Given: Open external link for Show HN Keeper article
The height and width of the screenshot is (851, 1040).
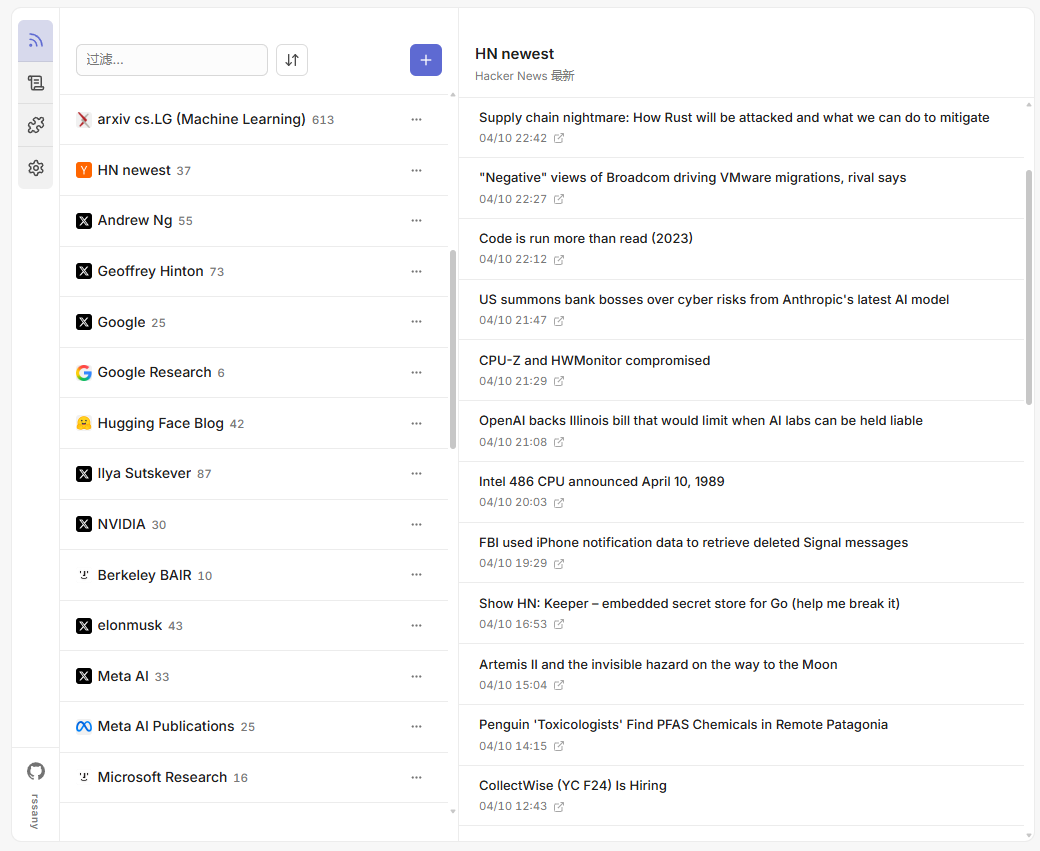Looking at the screenshot, I should (x=559, y=624).
